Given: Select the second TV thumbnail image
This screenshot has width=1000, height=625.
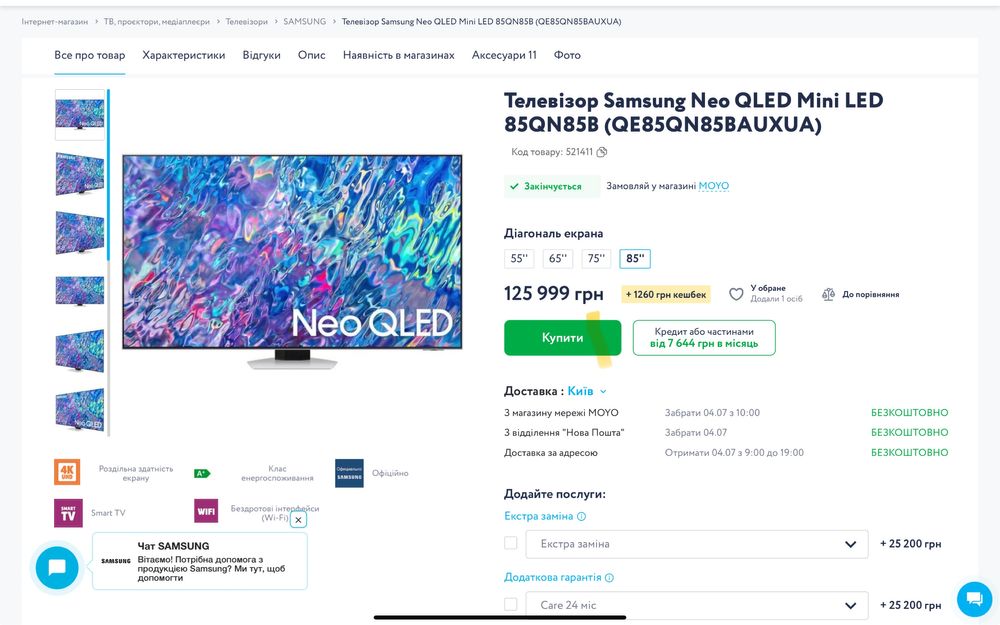Looking at the screenshot, I should [80, 174].
